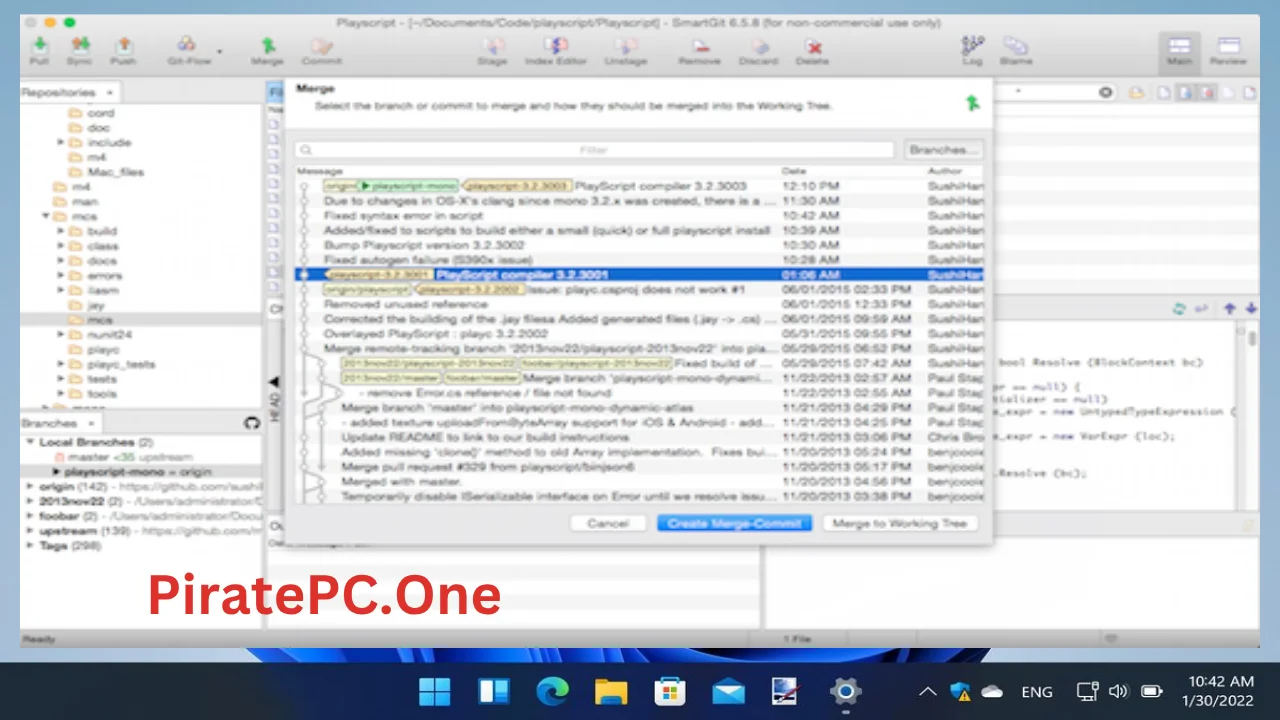Select the Mac_files folder
Screen dimensions: 1280x720
point(106,172)
